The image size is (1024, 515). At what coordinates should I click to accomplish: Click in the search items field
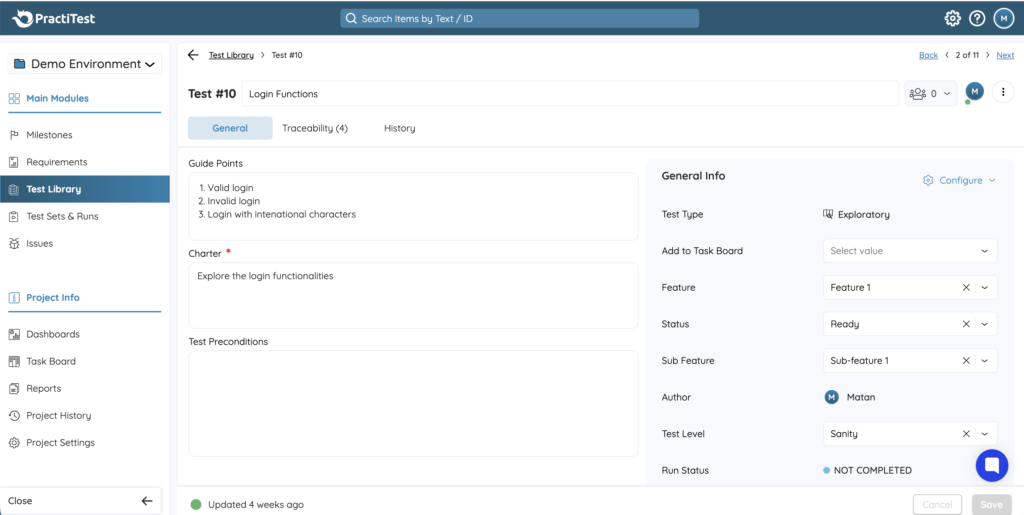tap(519, 18)
